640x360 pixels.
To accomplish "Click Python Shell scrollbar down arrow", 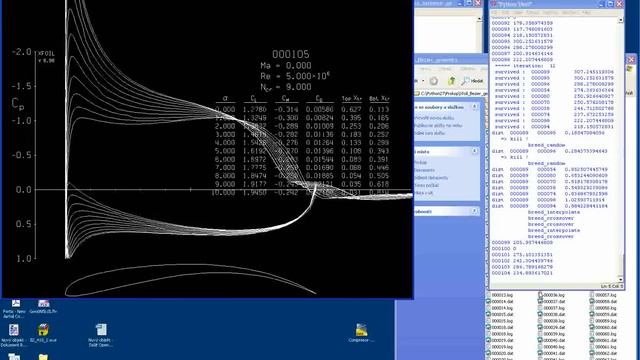I will (621, 279).
